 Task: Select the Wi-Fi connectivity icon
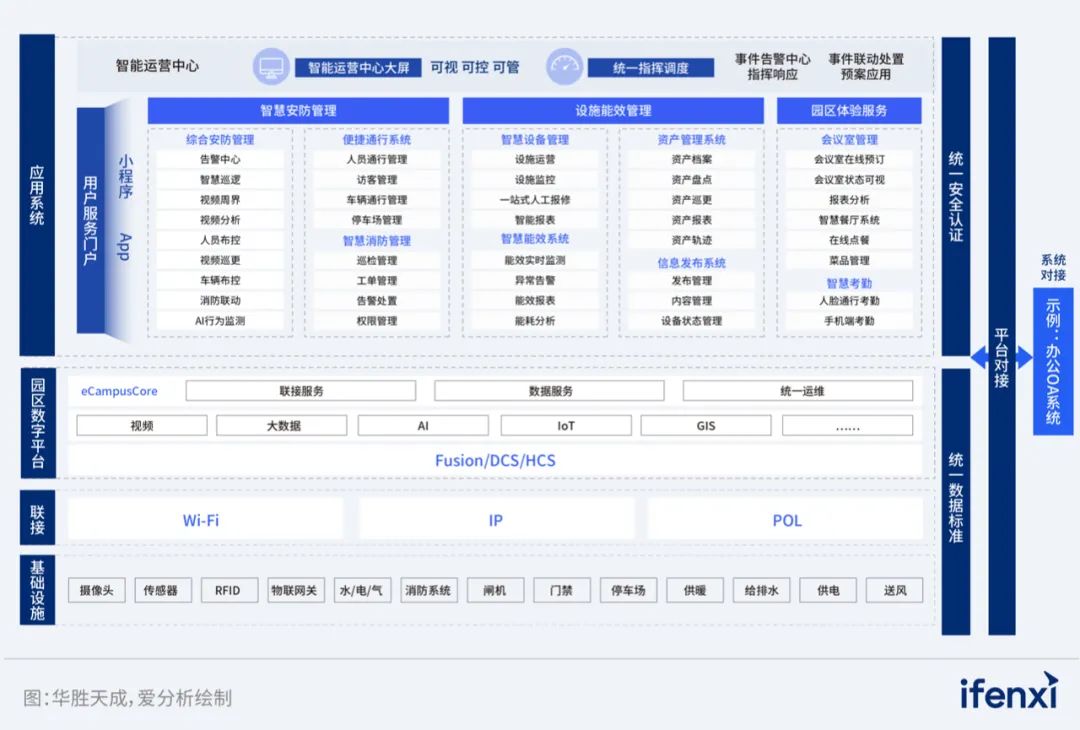[x=202, y=520]
